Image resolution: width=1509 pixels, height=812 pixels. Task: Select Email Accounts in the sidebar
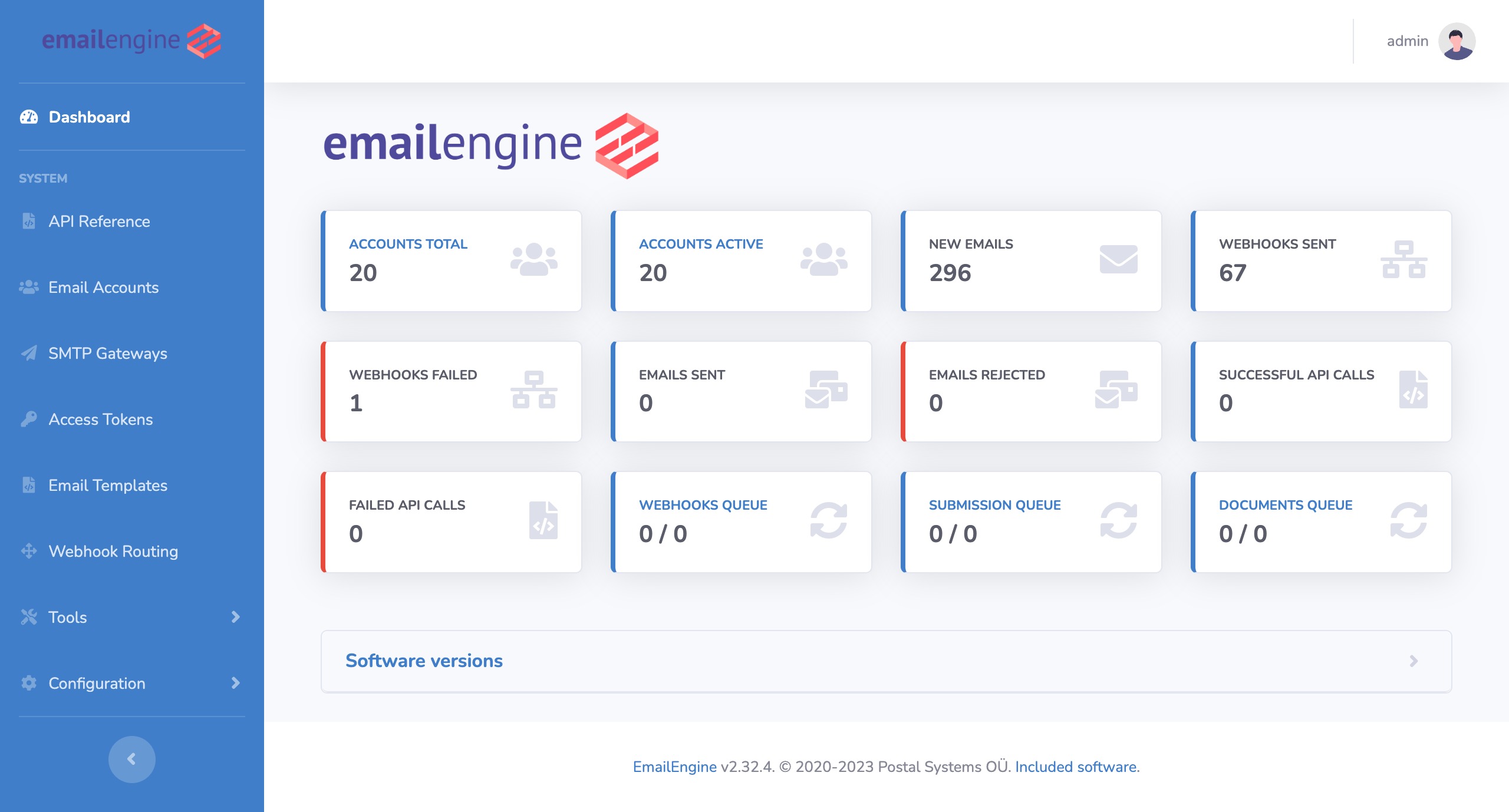[104, 287]
